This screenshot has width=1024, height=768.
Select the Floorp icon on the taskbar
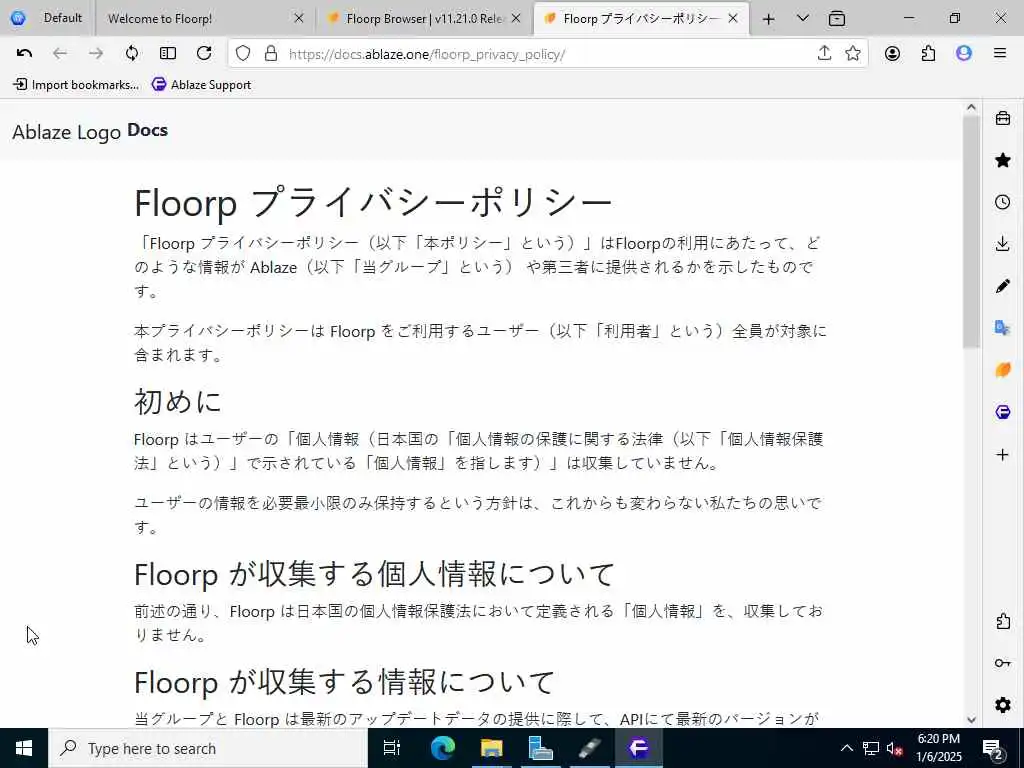click(x=638, y=748)
